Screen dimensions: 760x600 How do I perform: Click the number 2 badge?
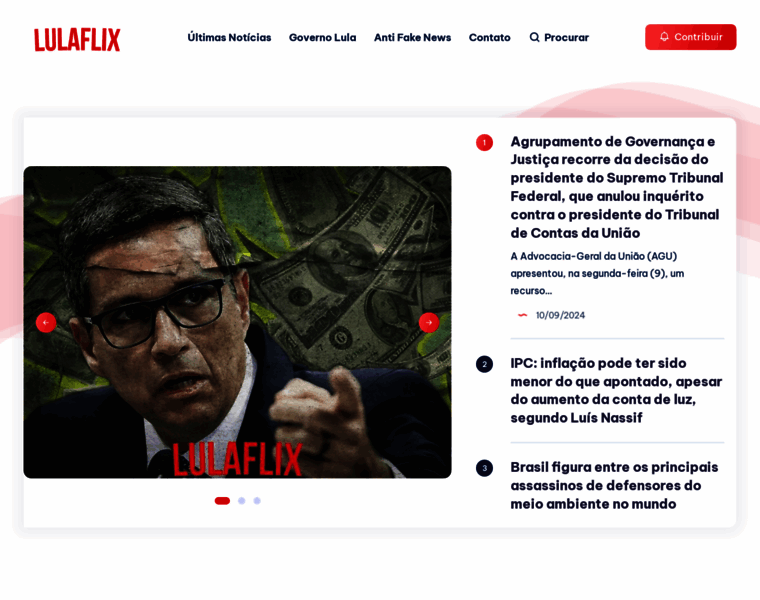(484, 364)
